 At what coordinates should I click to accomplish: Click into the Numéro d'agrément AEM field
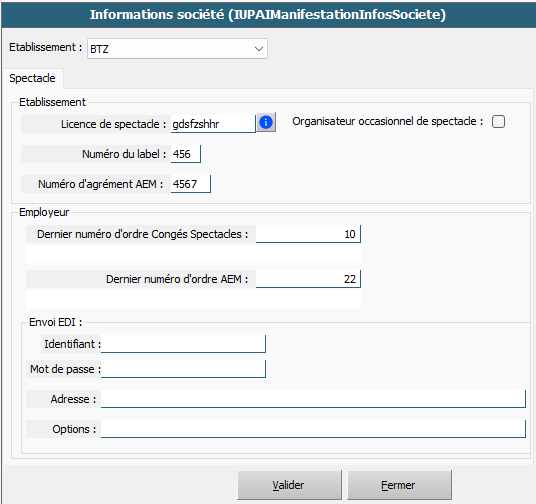[190, 184]
